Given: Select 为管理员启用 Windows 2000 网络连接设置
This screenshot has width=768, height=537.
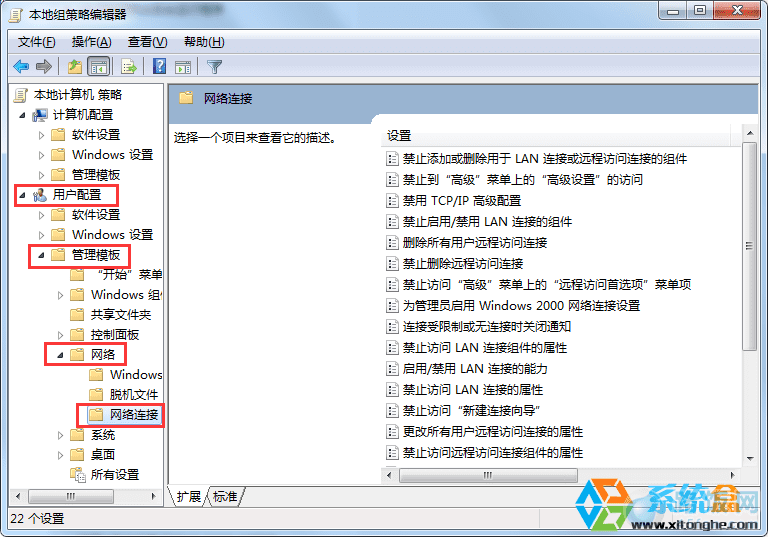Looking at the screenshot, I should (x=521, y=306).
